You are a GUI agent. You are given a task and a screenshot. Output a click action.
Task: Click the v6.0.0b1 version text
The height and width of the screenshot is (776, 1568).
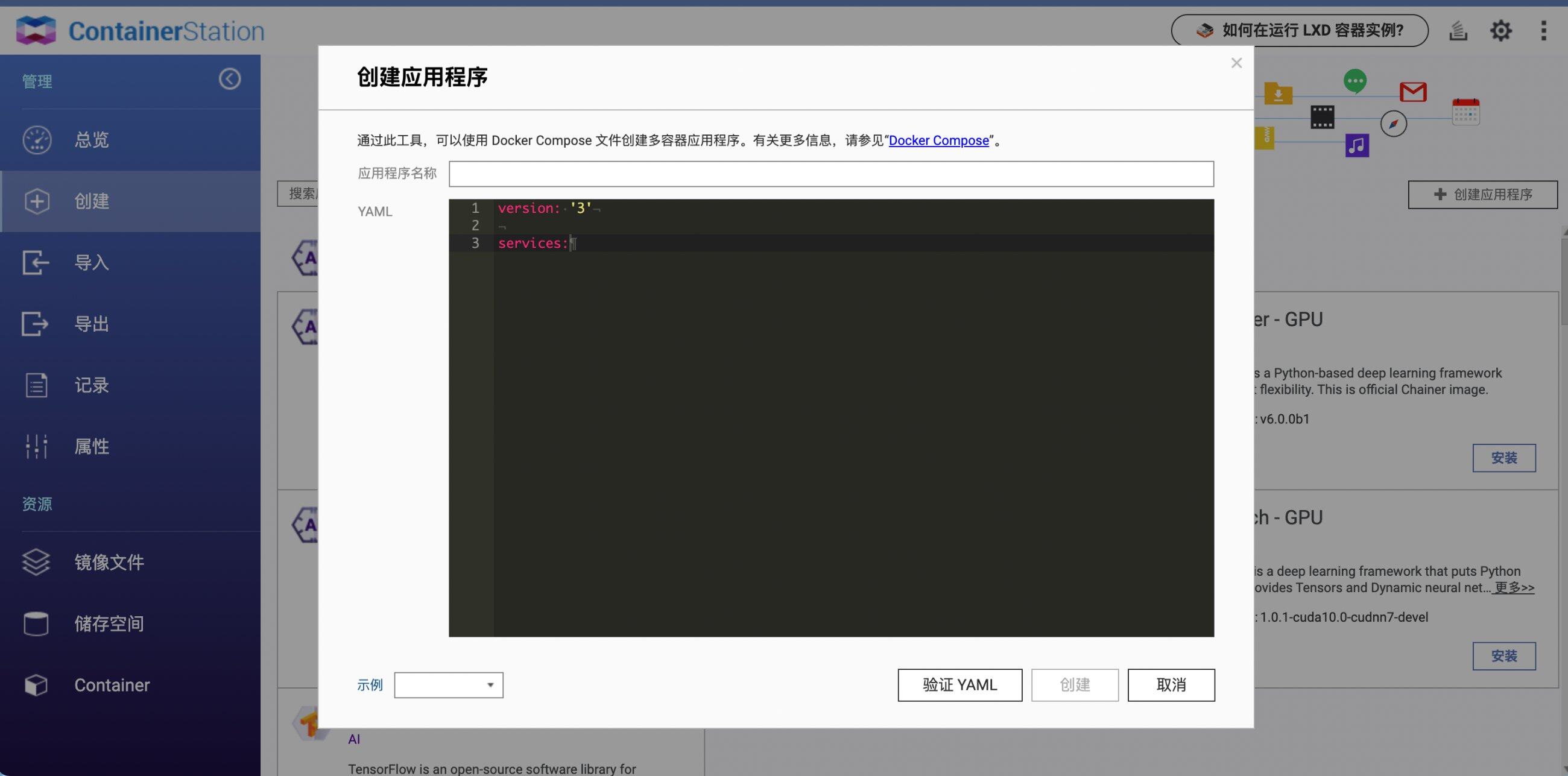[x=1285, y=419]
